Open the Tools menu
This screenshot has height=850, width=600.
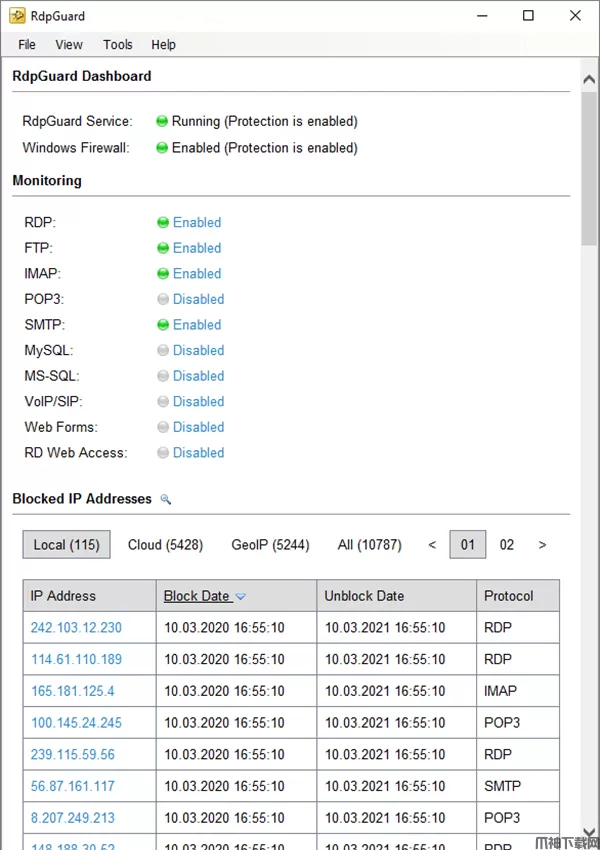point(118,44)
